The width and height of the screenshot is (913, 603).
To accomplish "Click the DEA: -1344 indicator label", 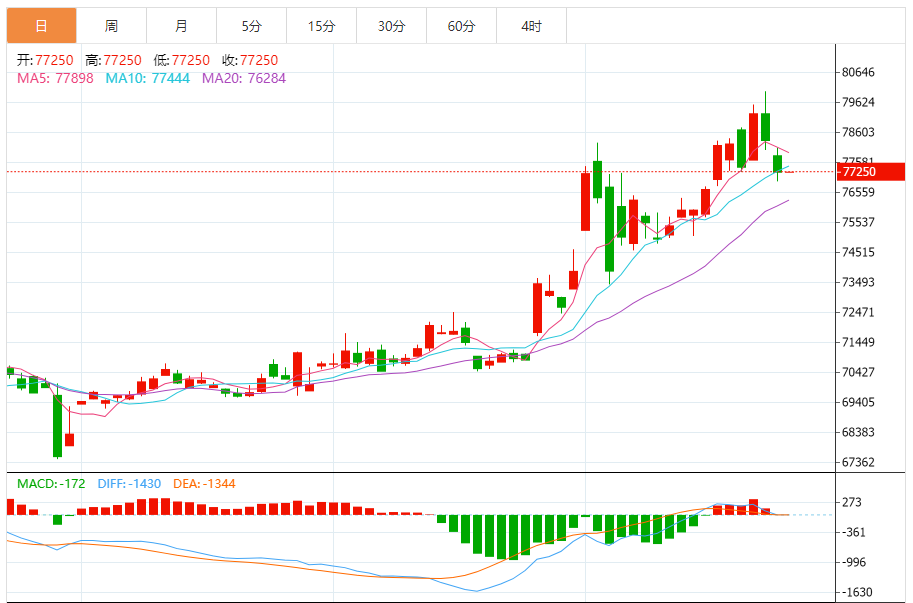I will (x=204, y=484).
